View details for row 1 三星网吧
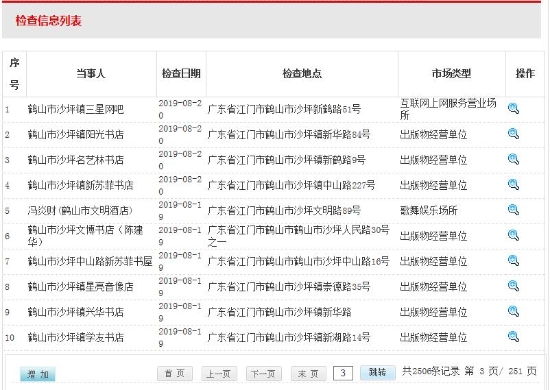550x390 pixels. [513, 109]
